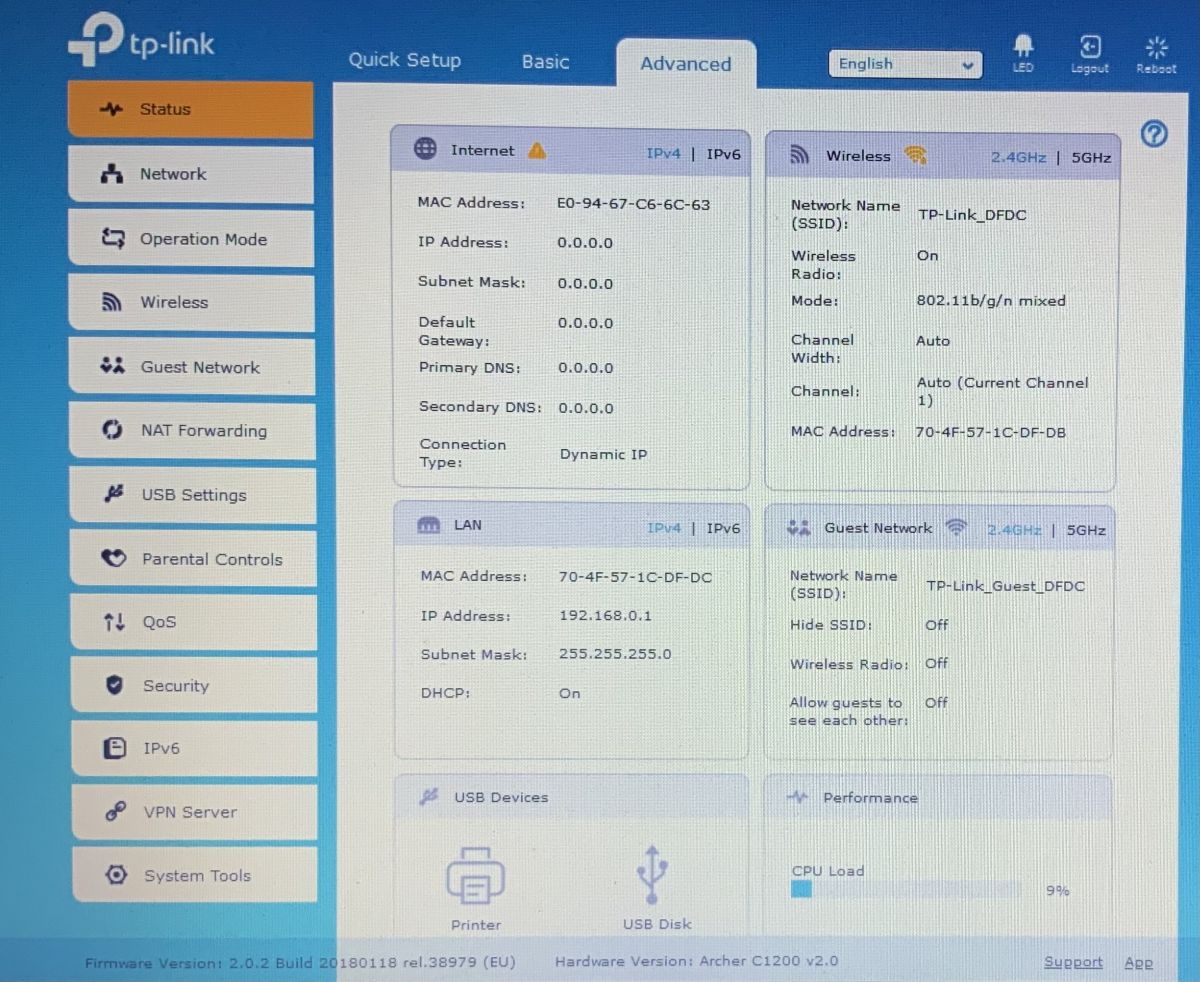Click the USB Disk icon
1200x982 pixels.
(x=652, y=875)
